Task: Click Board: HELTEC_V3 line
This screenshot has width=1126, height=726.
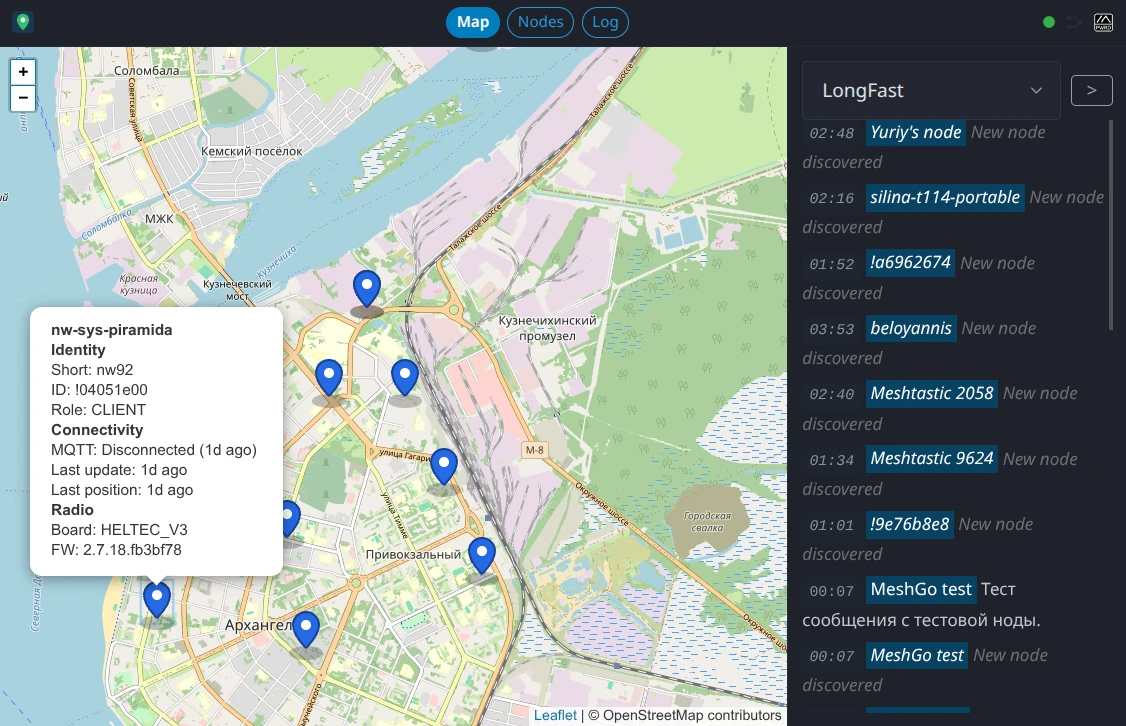Action: pyautogui.click(x=118, y=530)
